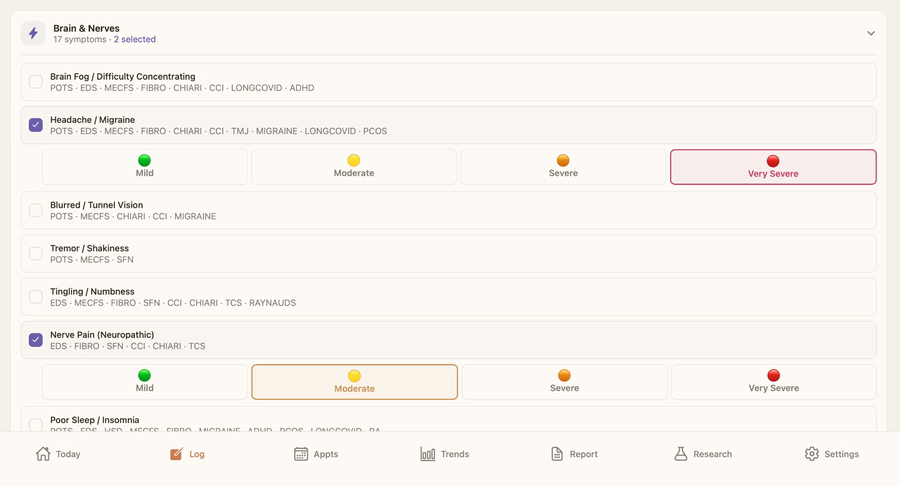Select the Log pencil icon
This screenshot has height=486, width=900.
pyautogui.click(x=176, y=454)
